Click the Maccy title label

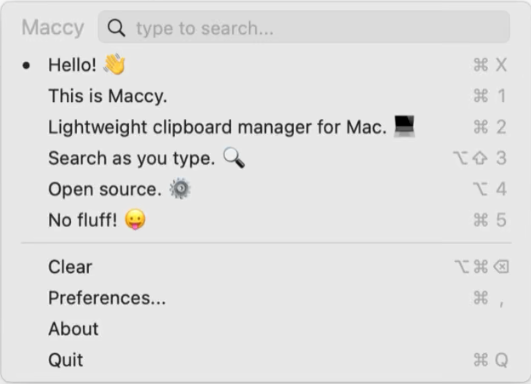tap(53, 28)
